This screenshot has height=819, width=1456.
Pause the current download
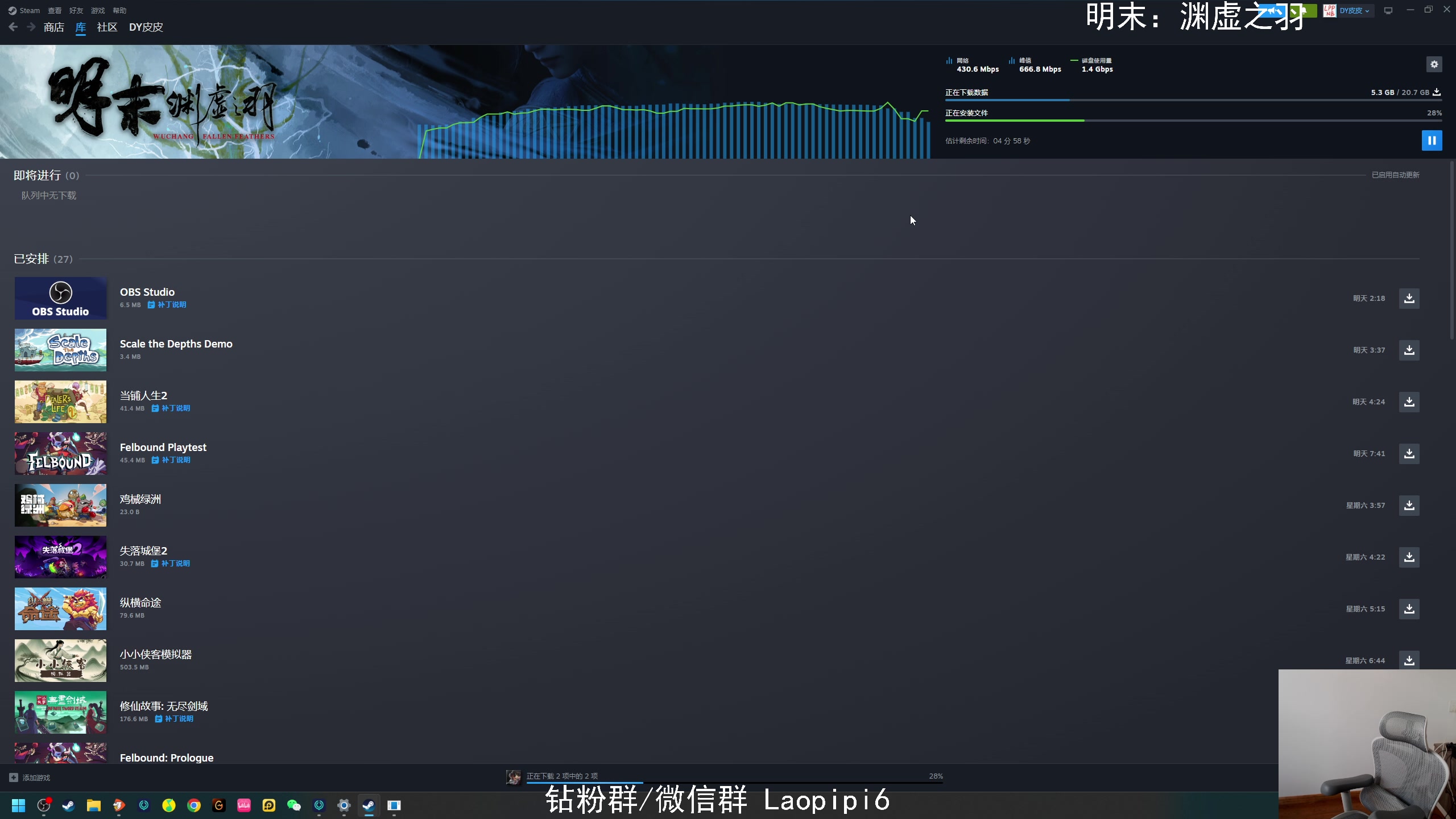coord(1432,140)
